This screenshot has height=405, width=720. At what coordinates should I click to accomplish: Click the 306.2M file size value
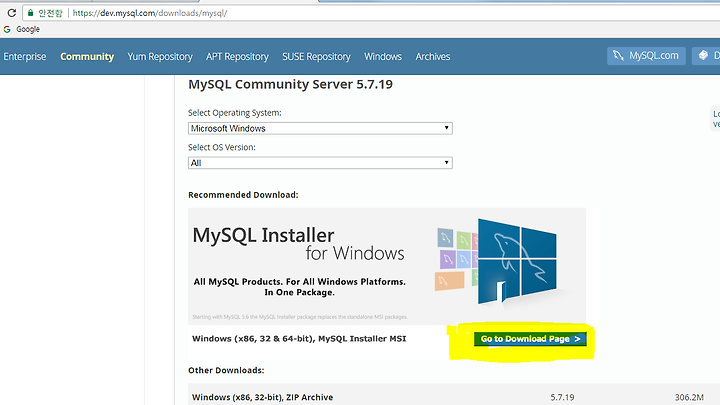689,397
